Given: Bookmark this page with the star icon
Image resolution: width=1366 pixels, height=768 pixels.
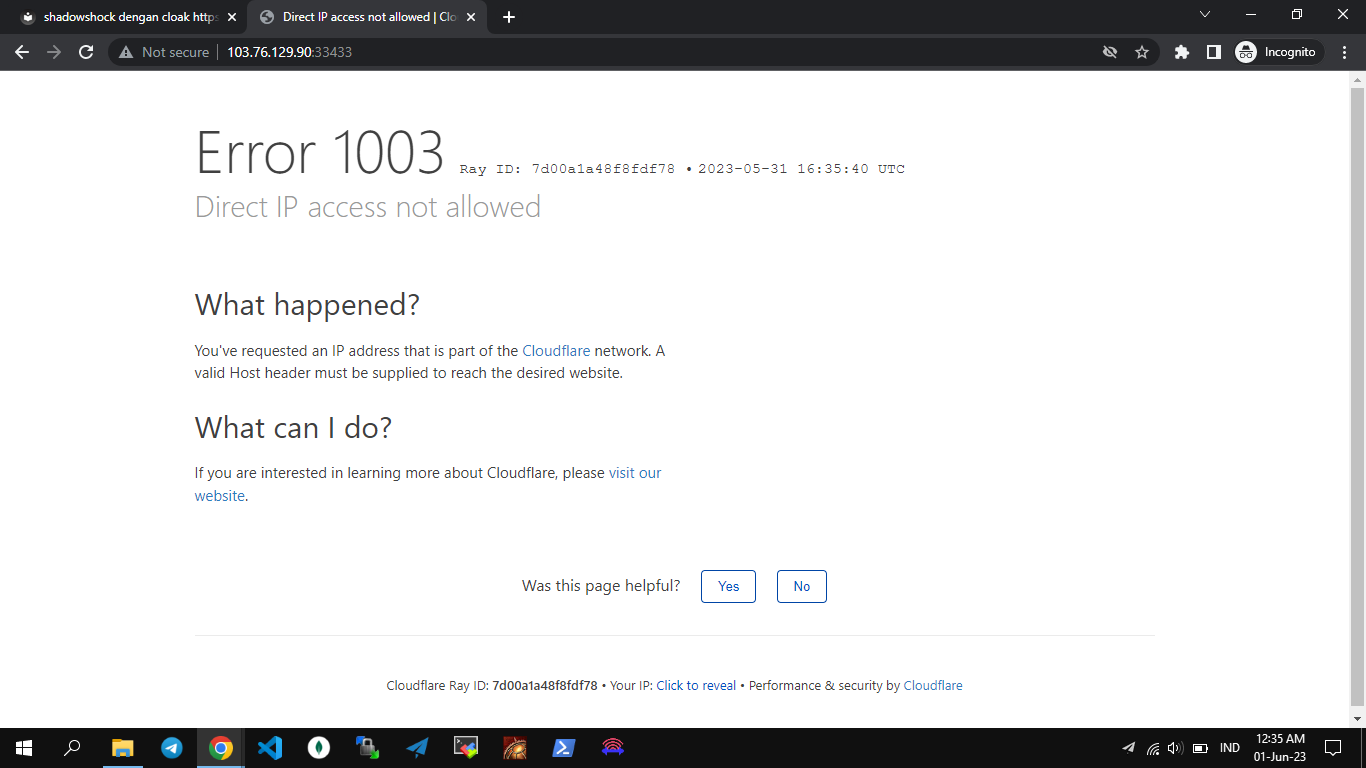Looking at the screenshot, I should tap(1141, 52).
